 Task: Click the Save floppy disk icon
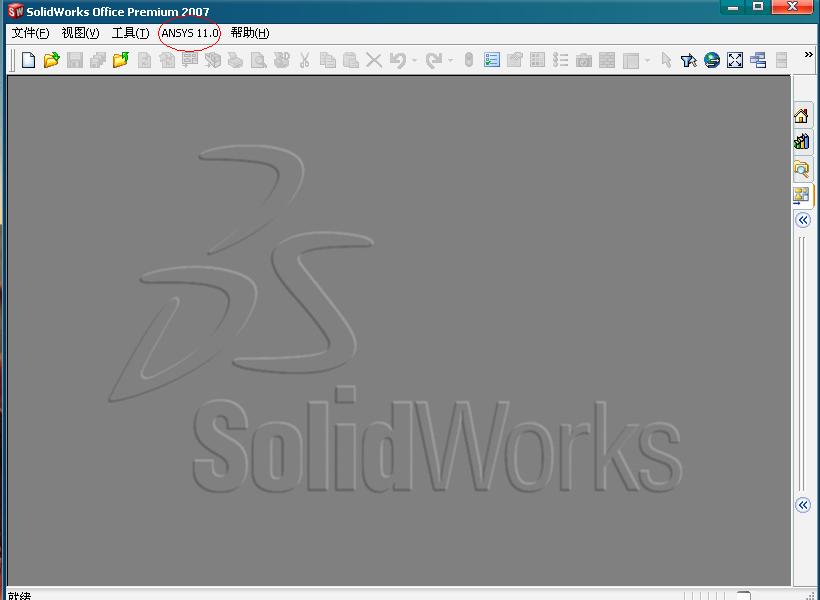pyautogui.click(x=75, y=60)
